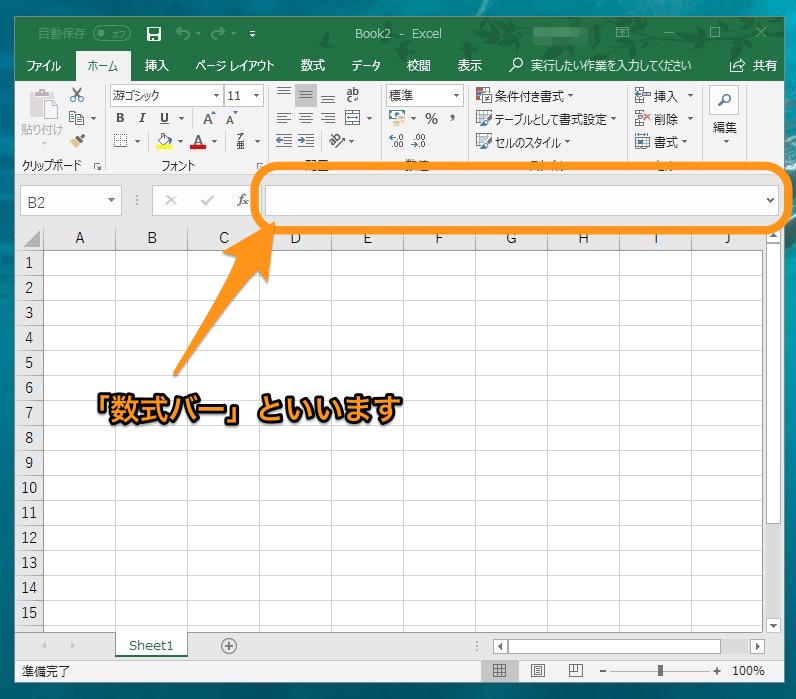Center text horizontally
The image size is (796, 699).
[x=306, y=118]
